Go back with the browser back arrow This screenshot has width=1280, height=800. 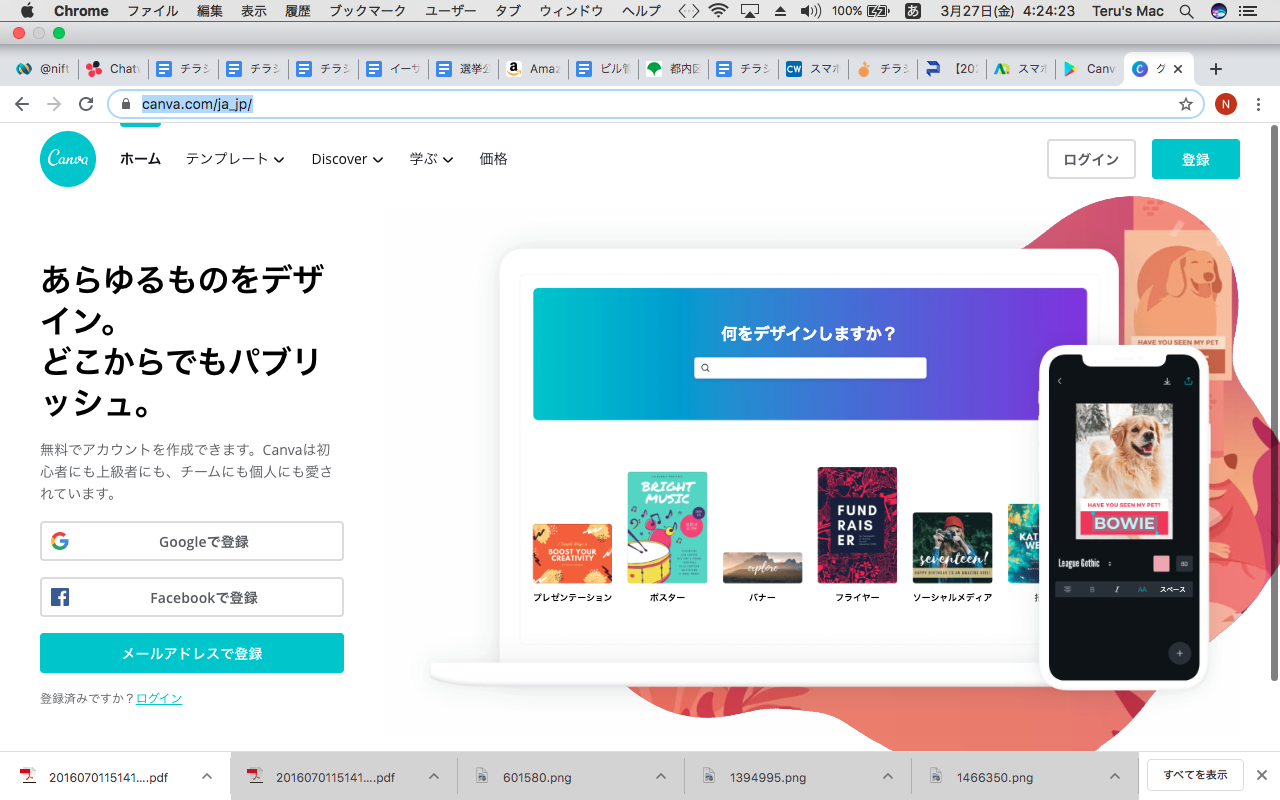click(22, 104)
